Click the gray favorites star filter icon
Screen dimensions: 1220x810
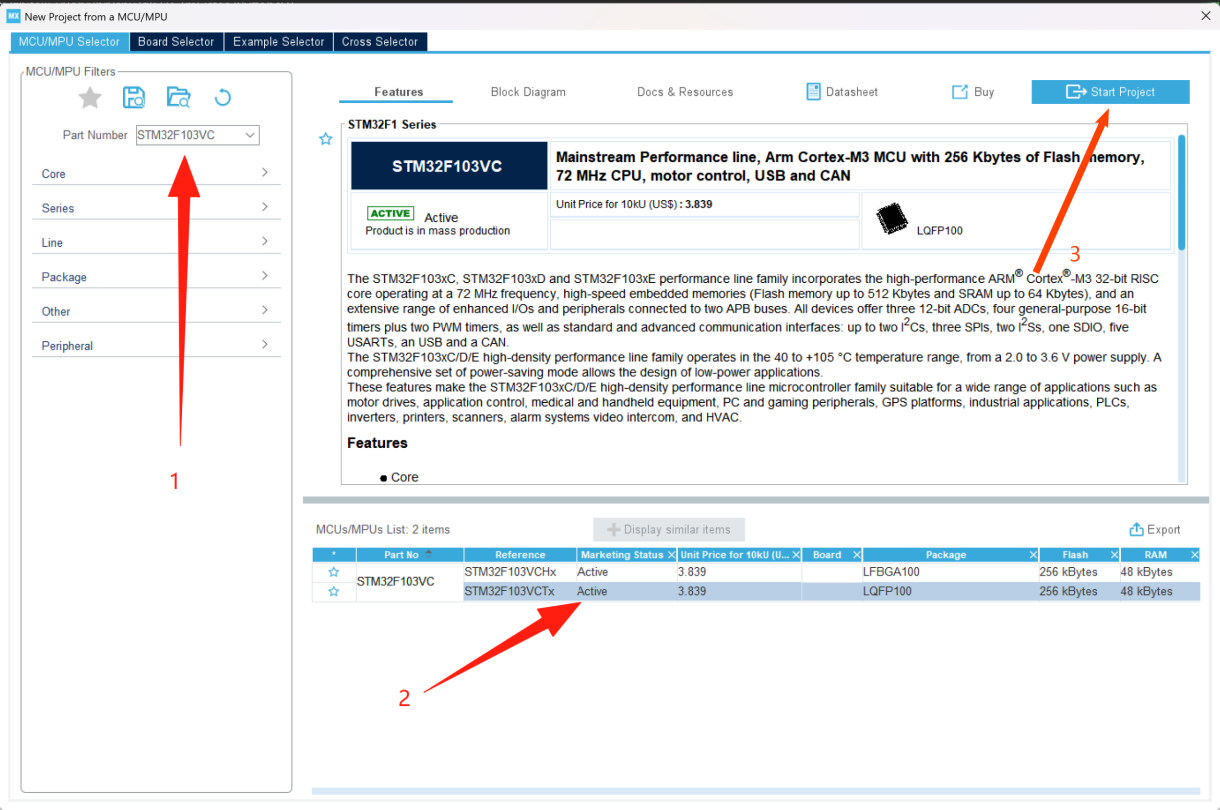[x=90, y=97]
